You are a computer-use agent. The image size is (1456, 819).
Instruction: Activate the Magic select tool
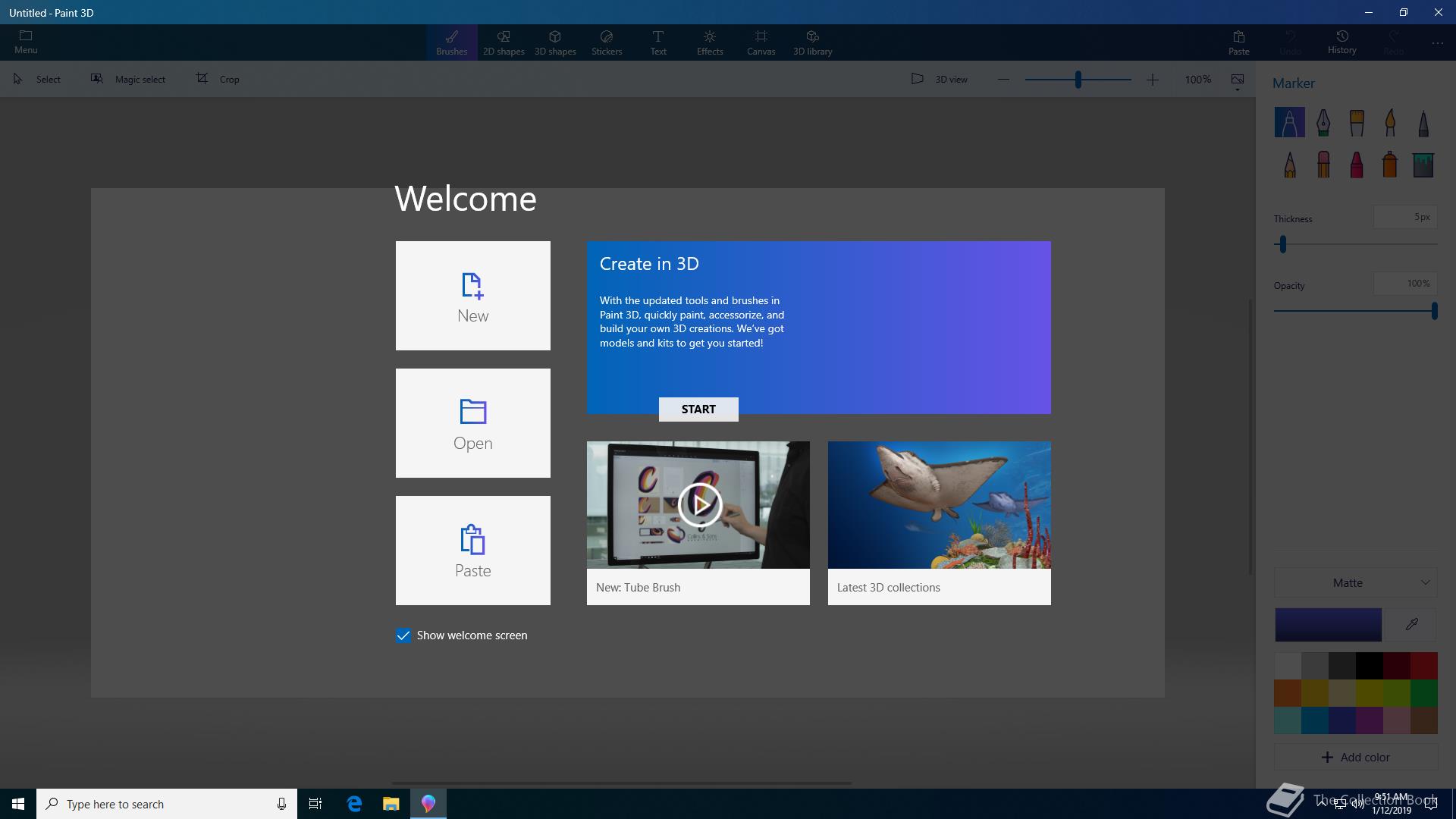(127, 79)
